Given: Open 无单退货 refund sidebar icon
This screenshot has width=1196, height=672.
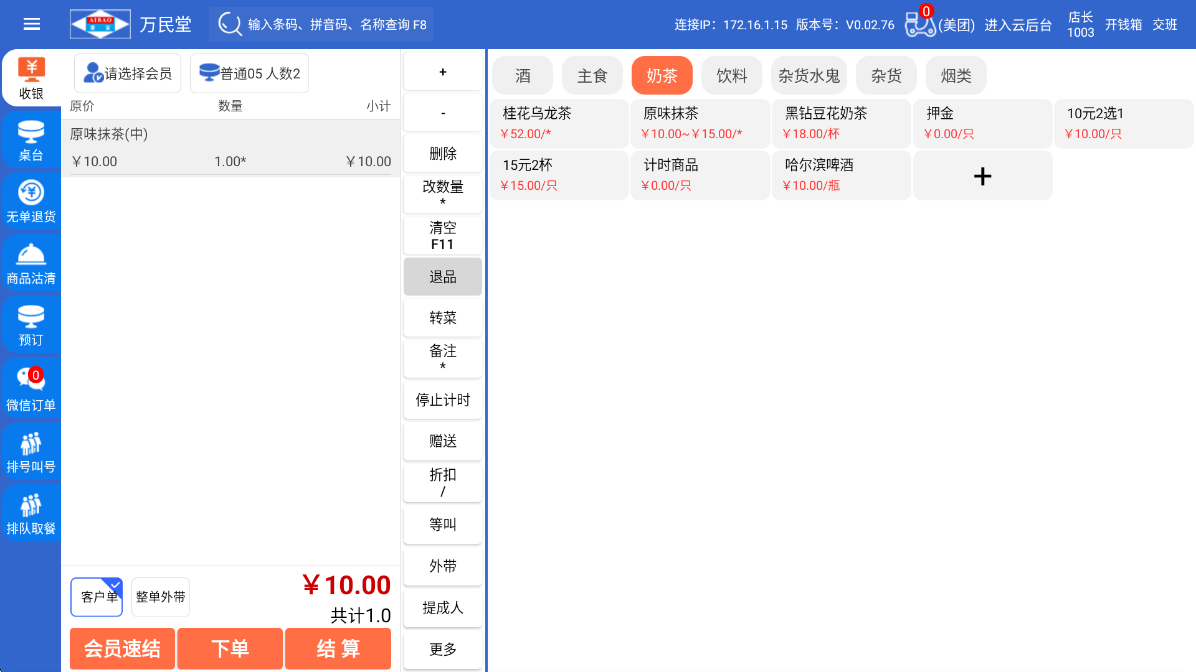Looking at the screenshot, I should pyautogui.click(x=31, y=202).
